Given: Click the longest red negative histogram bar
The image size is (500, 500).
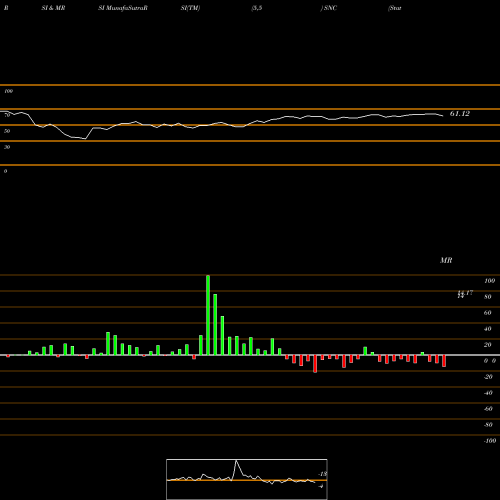Looking at the screenshot, I should pyautogui.click(x=315, y=364).
